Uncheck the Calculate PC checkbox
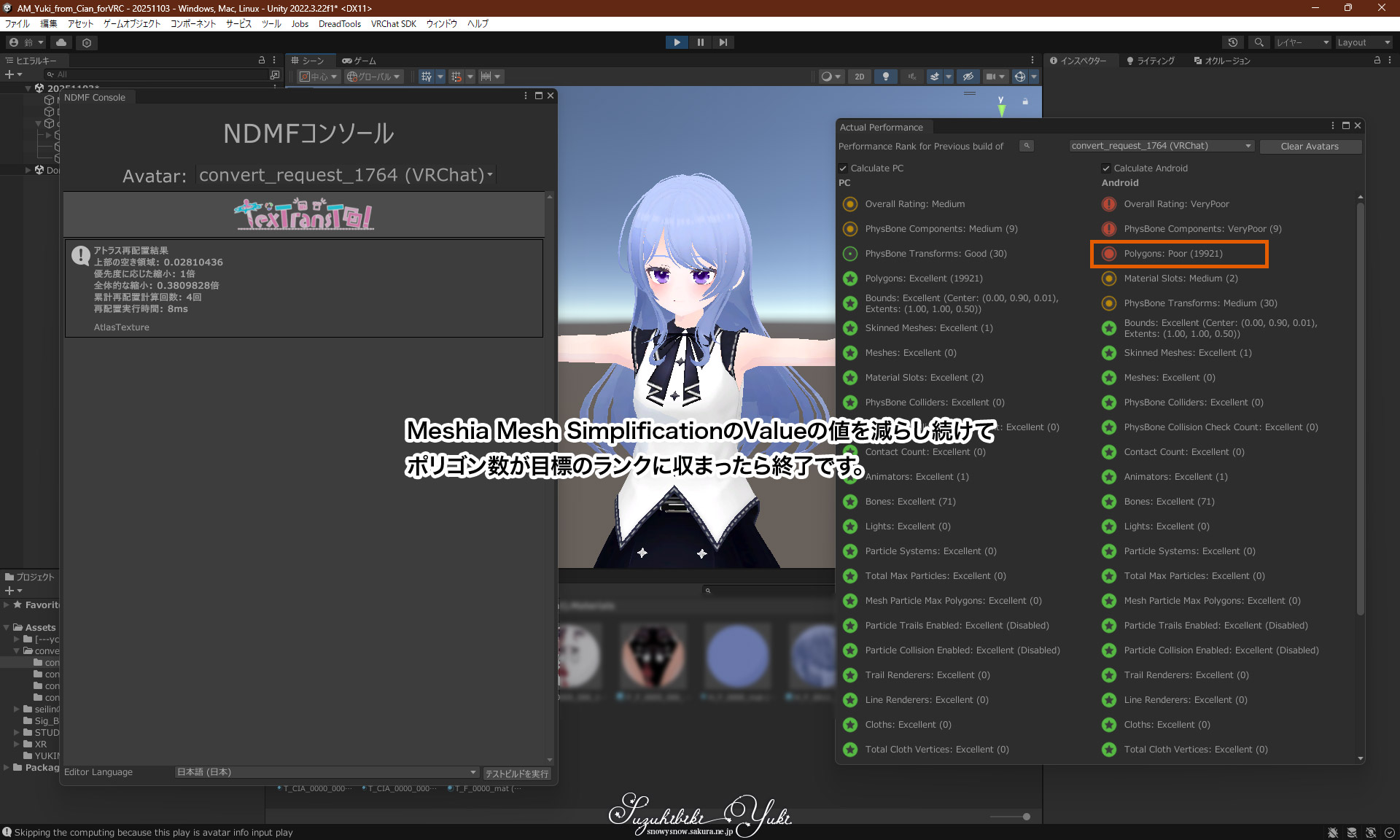Image resolution: width=1400 pixels, height=840 pixels. coord(843,168)
